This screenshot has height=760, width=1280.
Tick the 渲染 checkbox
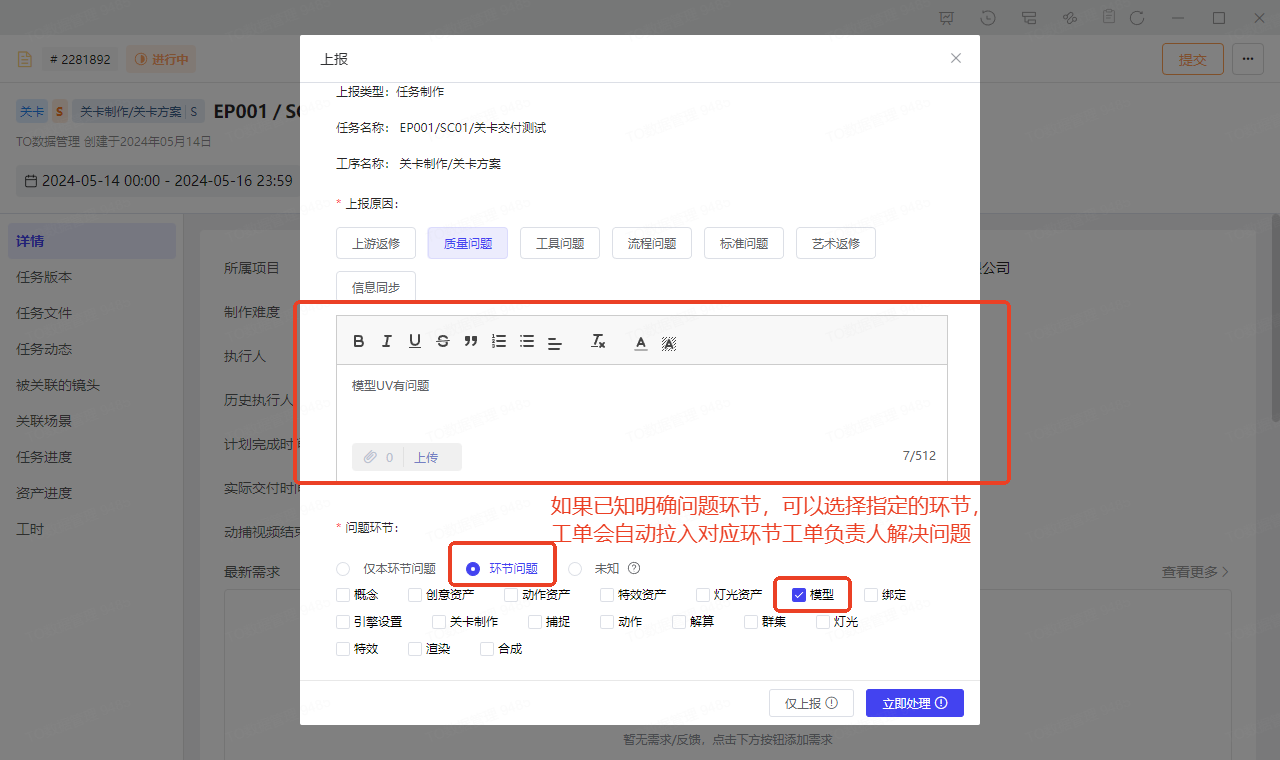tap(415, 649)
